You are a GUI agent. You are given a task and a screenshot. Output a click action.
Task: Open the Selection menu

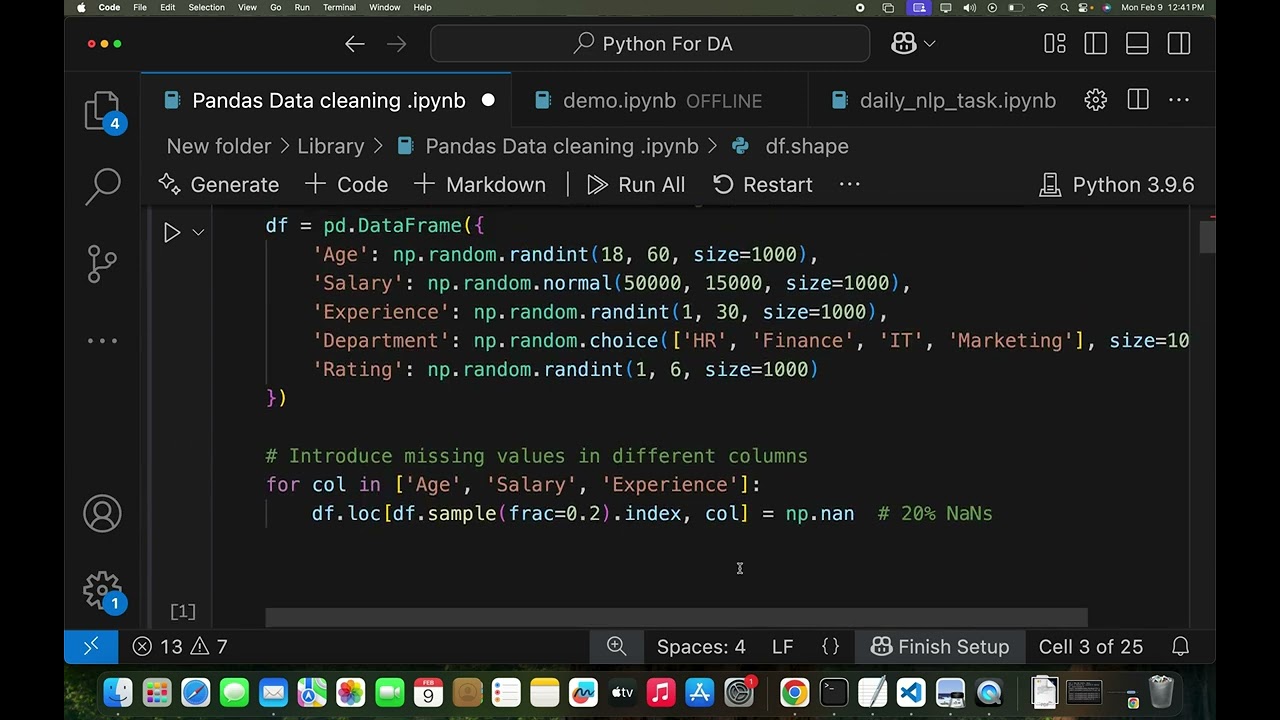[206, 8]
